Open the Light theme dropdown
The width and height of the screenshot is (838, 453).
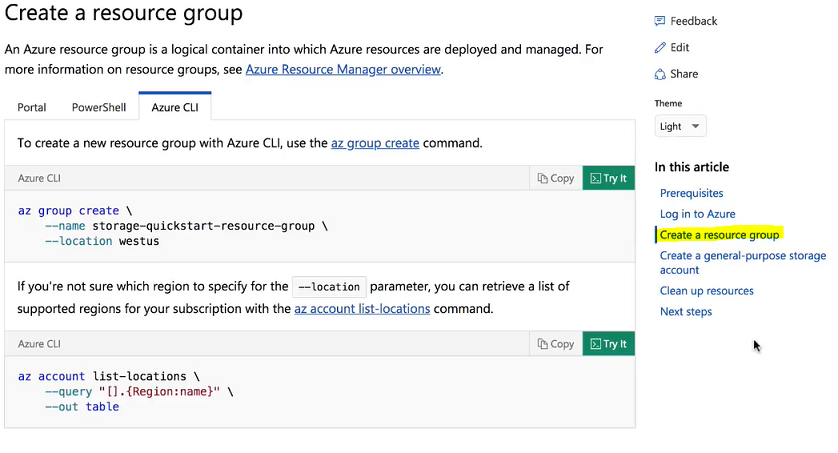tap(680, 127)
